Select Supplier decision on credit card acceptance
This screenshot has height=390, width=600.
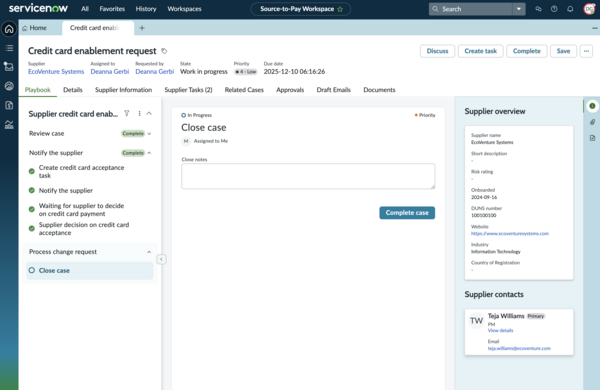pos(84,228)
